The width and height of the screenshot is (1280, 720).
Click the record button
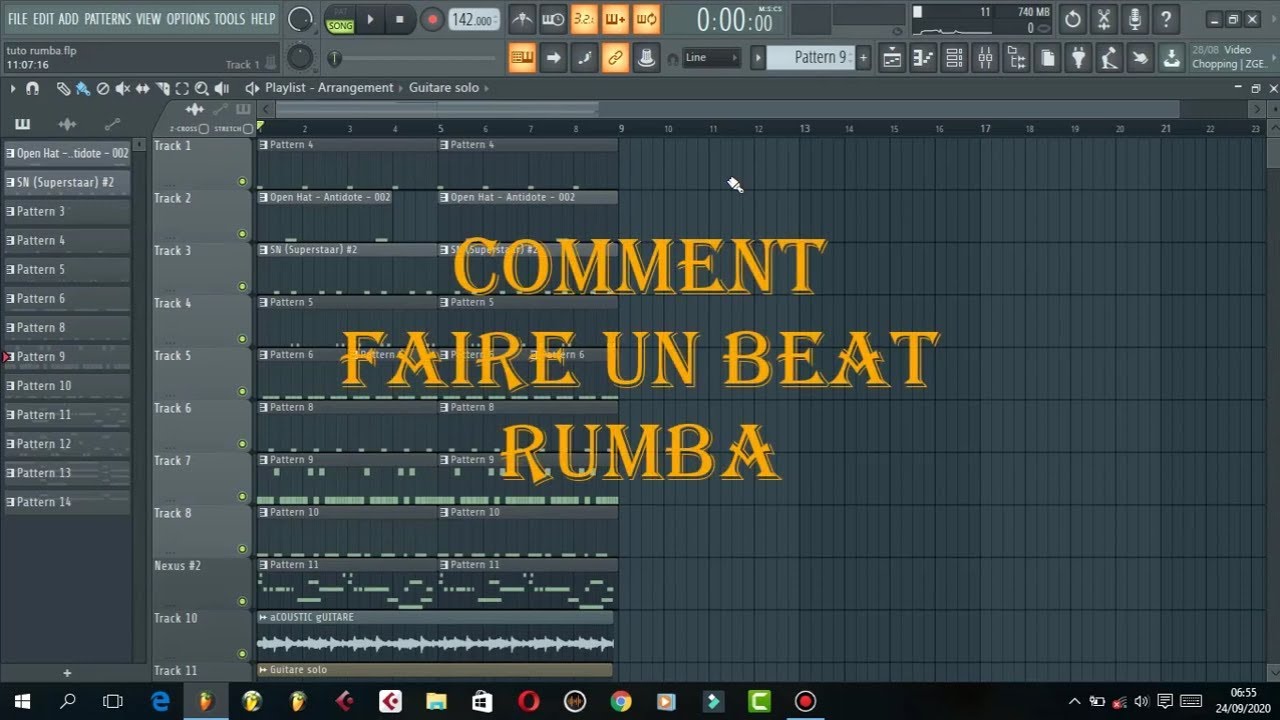tap(432, 19)
